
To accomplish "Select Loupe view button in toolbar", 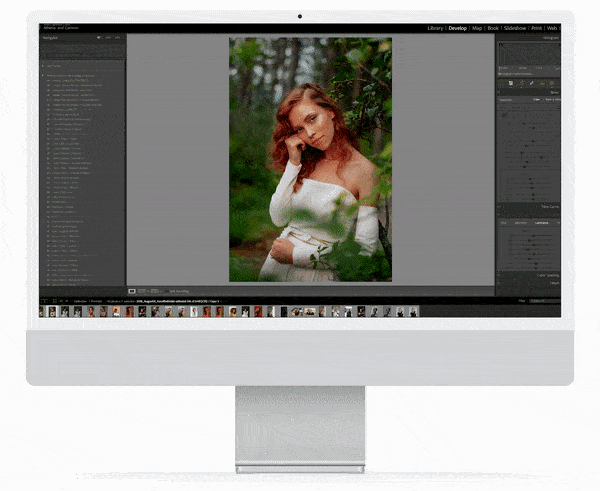I will coord(132,291).
